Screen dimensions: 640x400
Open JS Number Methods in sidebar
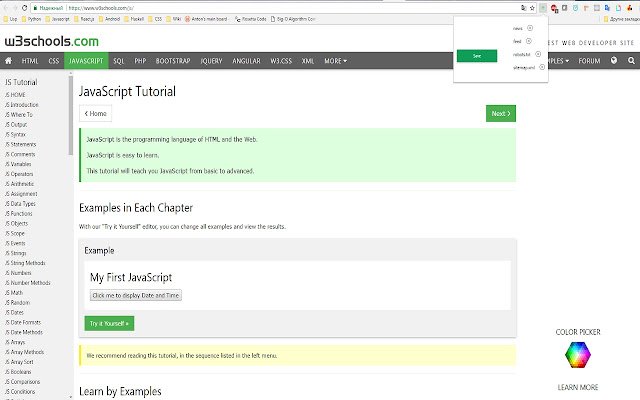click(x=28, y=282)
